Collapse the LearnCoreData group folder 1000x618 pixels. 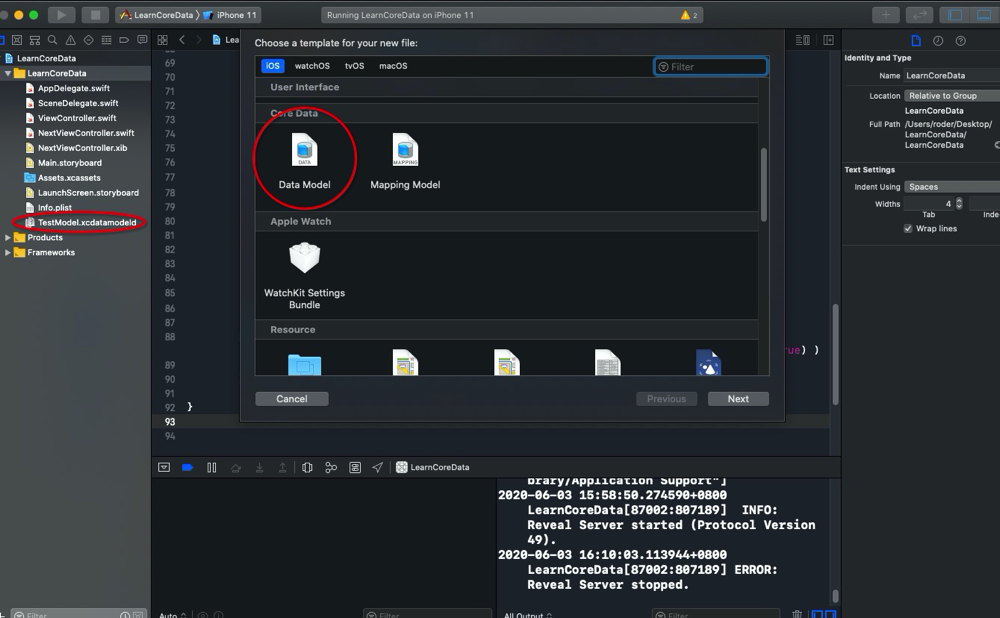tap(8, 73)
